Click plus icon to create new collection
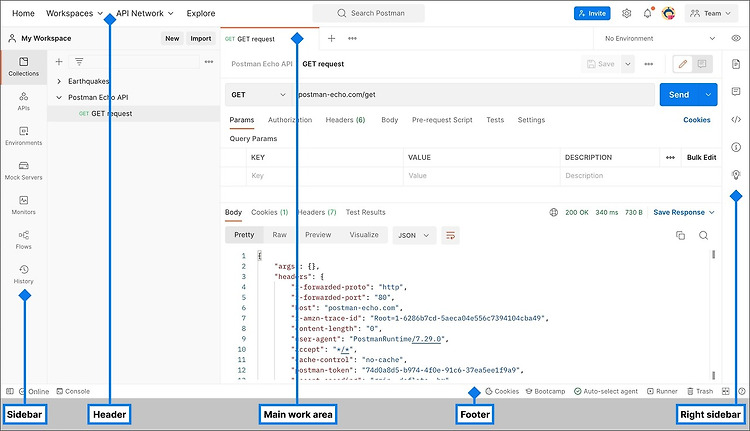This screenshot has width=750, height=431. [x=59, y=62]
